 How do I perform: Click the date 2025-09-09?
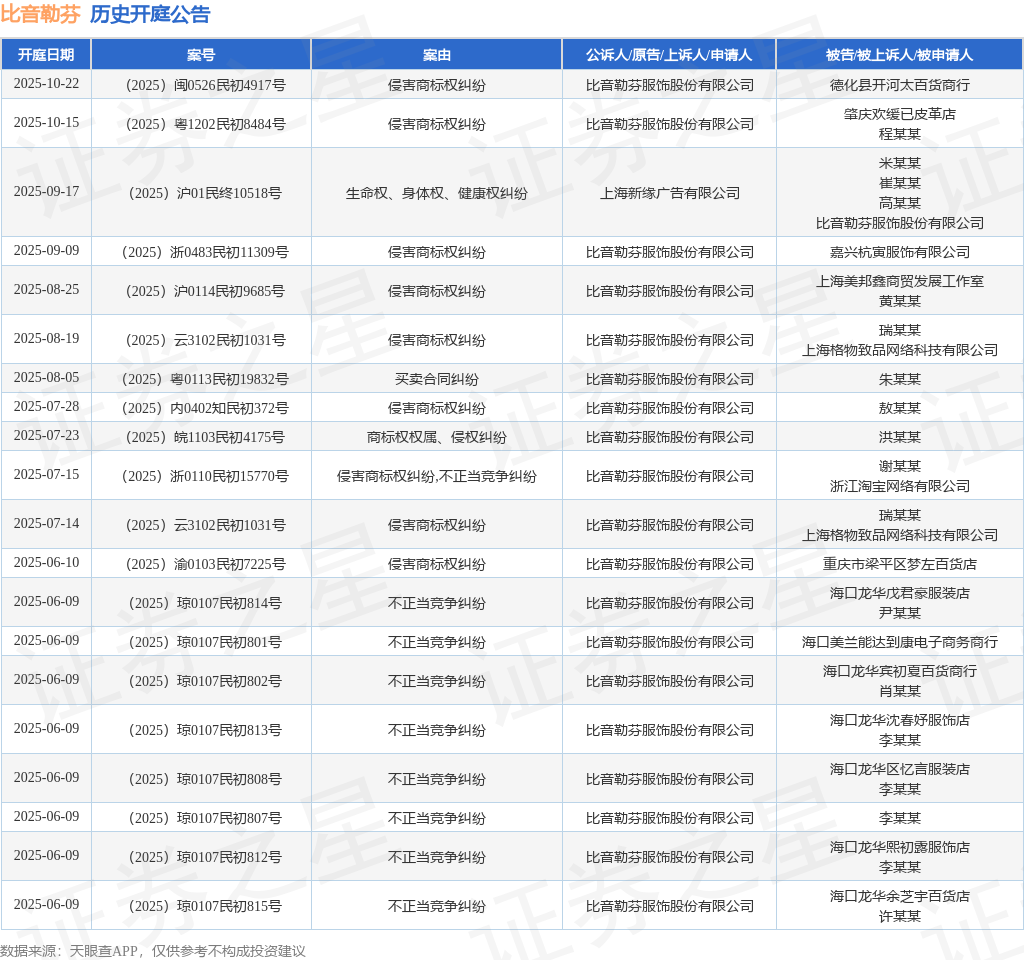(46, 251)
